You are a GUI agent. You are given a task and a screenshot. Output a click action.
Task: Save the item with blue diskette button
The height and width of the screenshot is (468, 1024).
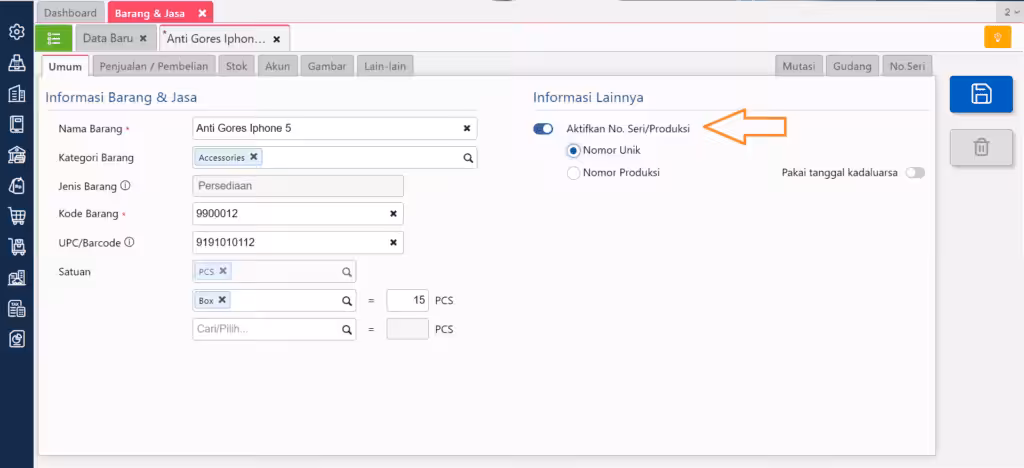click(x=981, y=94)
